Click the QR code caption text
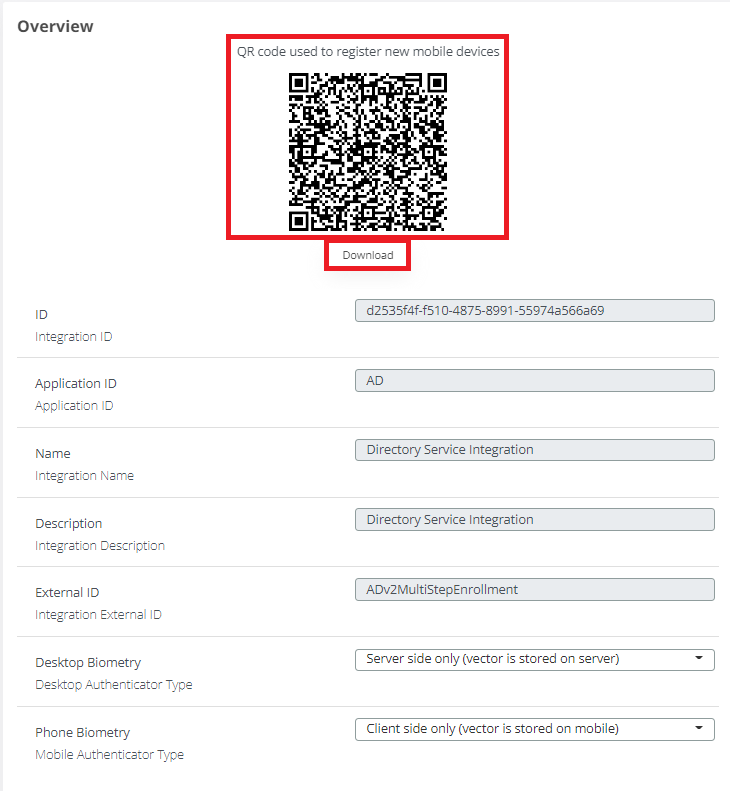 368,51
